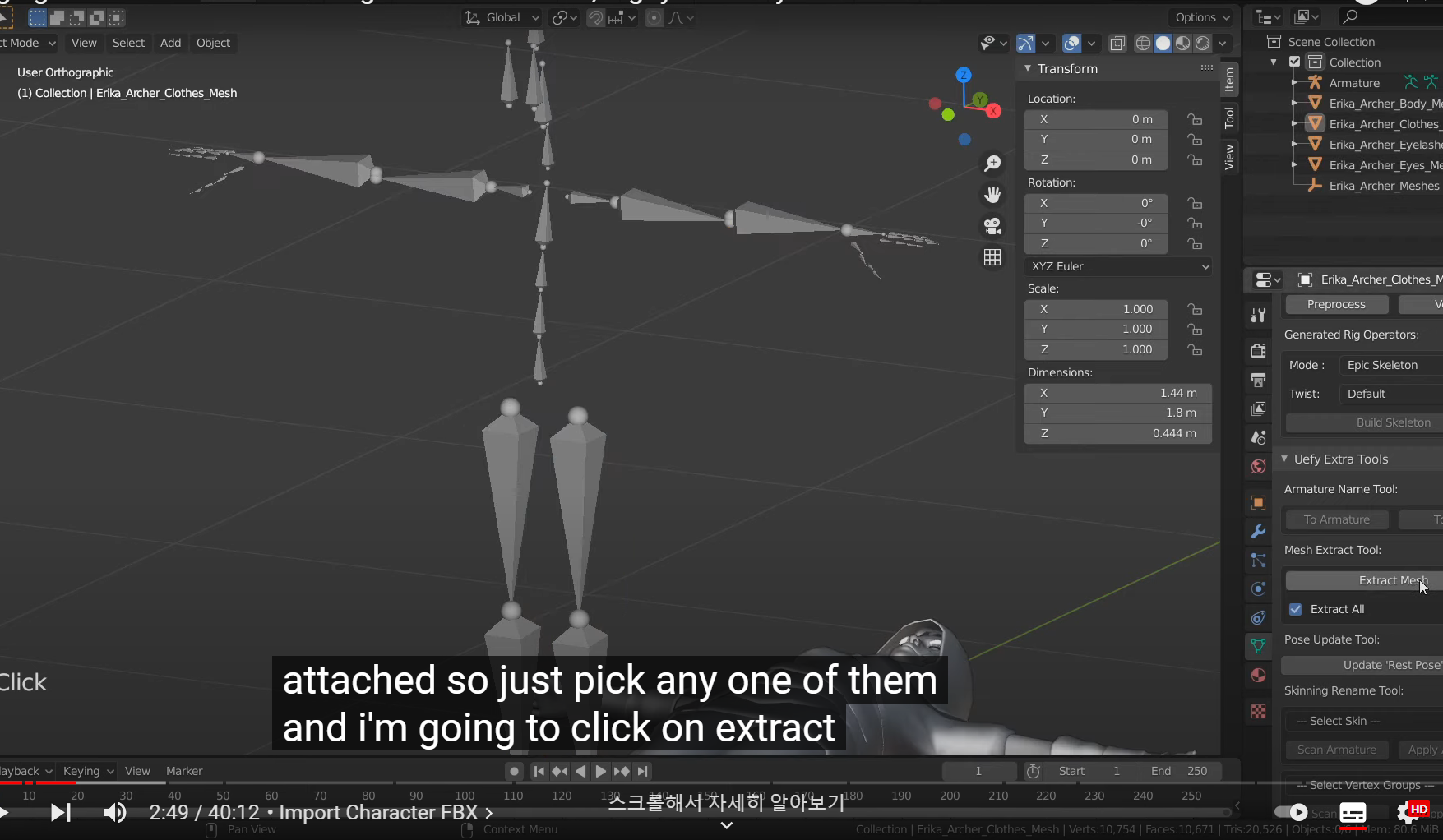Screen dimensions: 1443x840
Task: Collapse the Collection tree in outliner
Action: pyautogui.click(x=1274, y=62)
